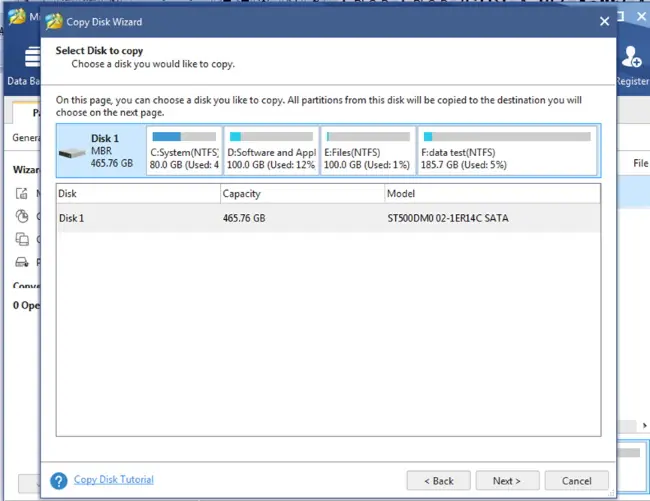Image resolution: width=650 pixels, height=501 pixels.
Task: Select the Disk 1 drive icon
Action: [72, 153]
